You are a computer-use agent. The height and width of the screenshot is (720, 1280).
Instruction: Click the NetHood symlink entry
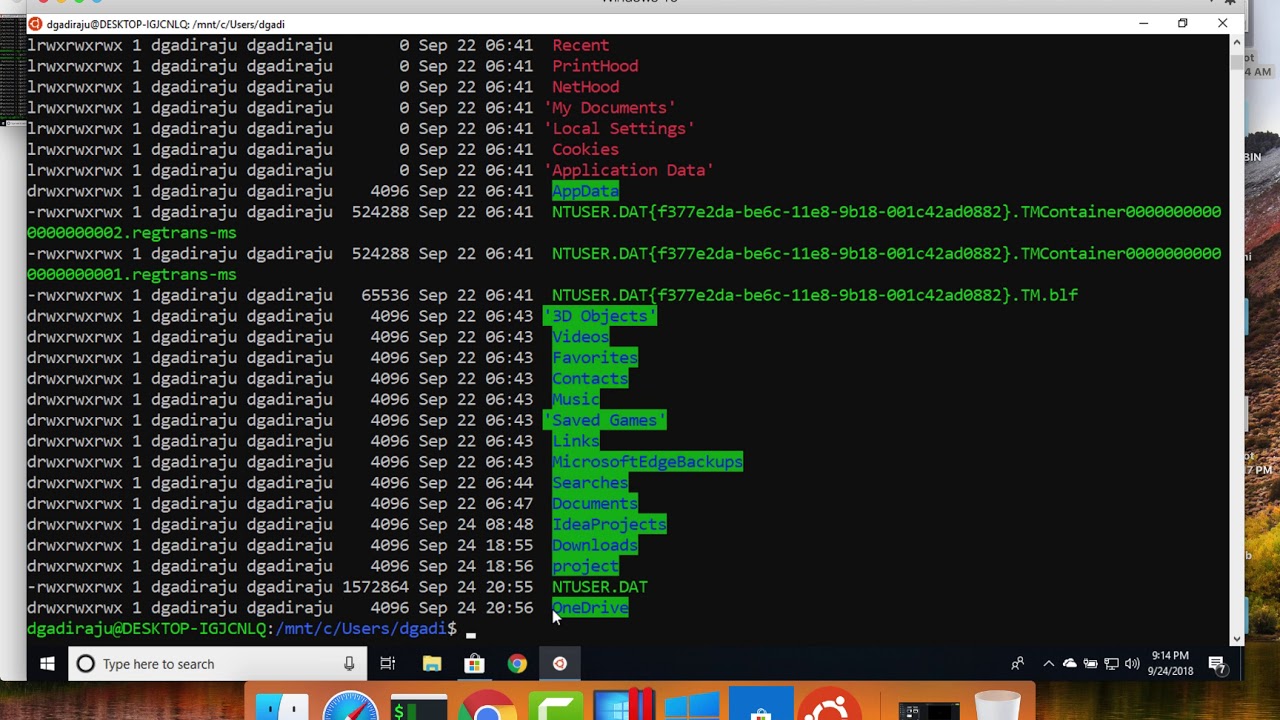click(x=585, y=87)
